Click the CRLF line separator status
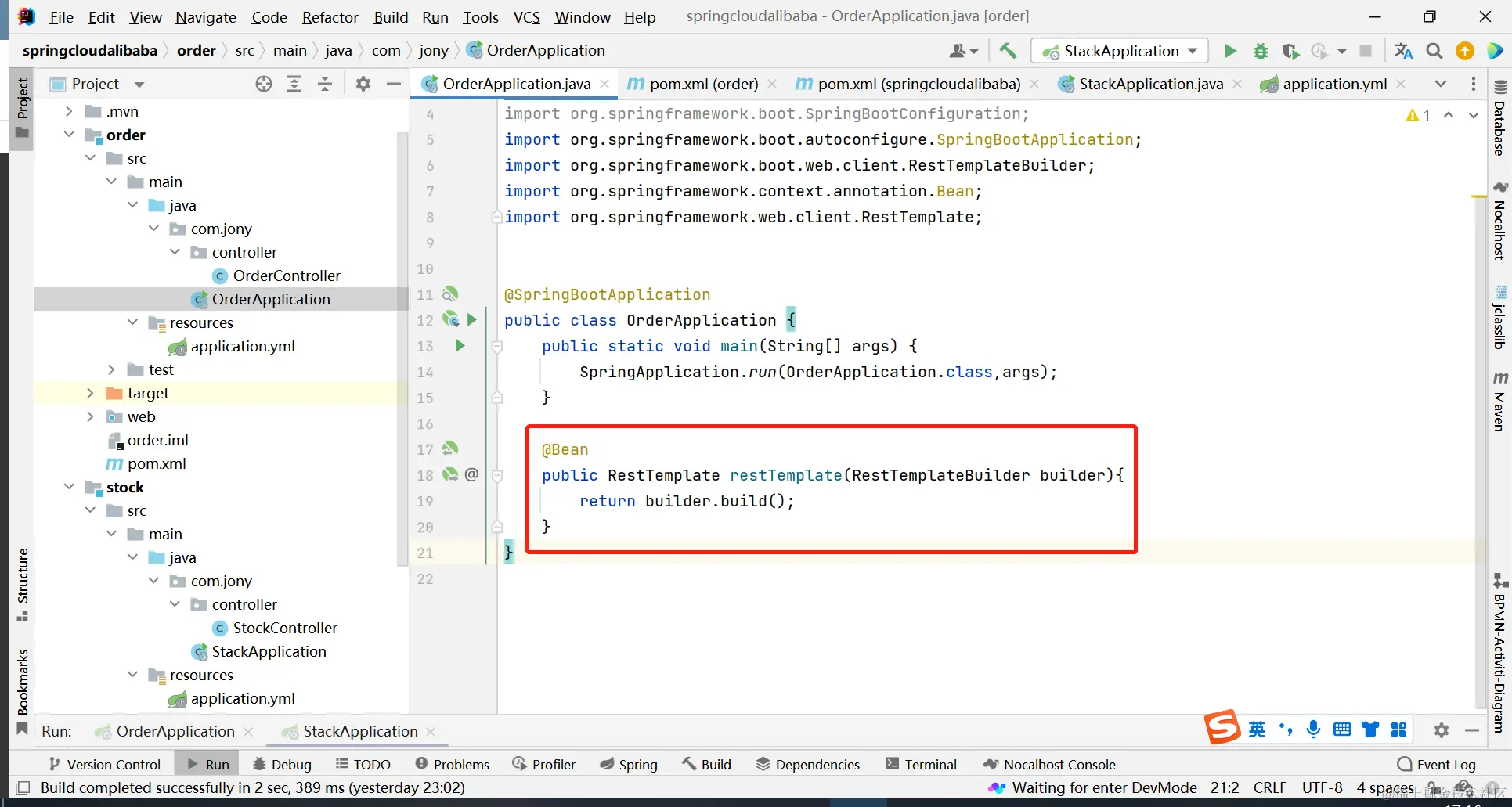This screenshot has height=807, width=1512. pos(1269,787)
